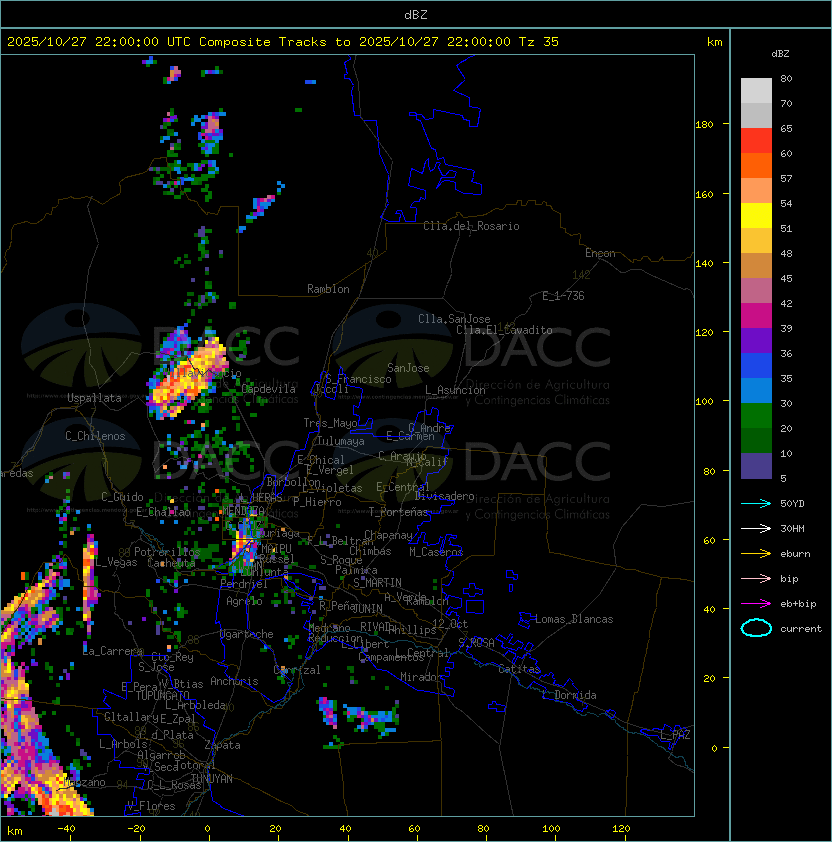Viewport: 832px width, 842px height.
Task: Pick the magenta 39 dBZ color swatch
Action: tap(756, 316)
